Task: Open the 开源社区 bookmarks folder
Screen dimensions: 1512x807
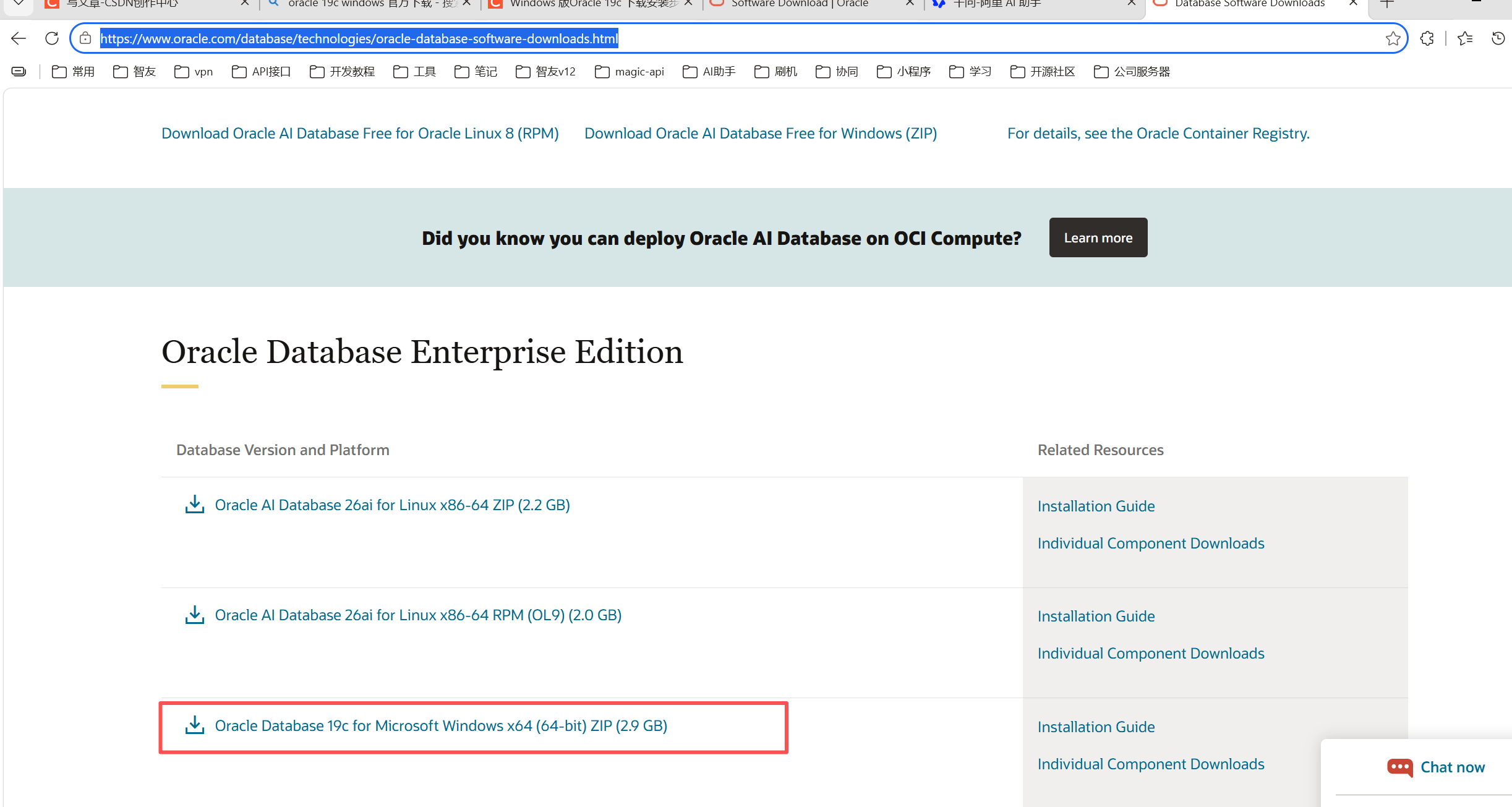Action: click(1043, 72)
